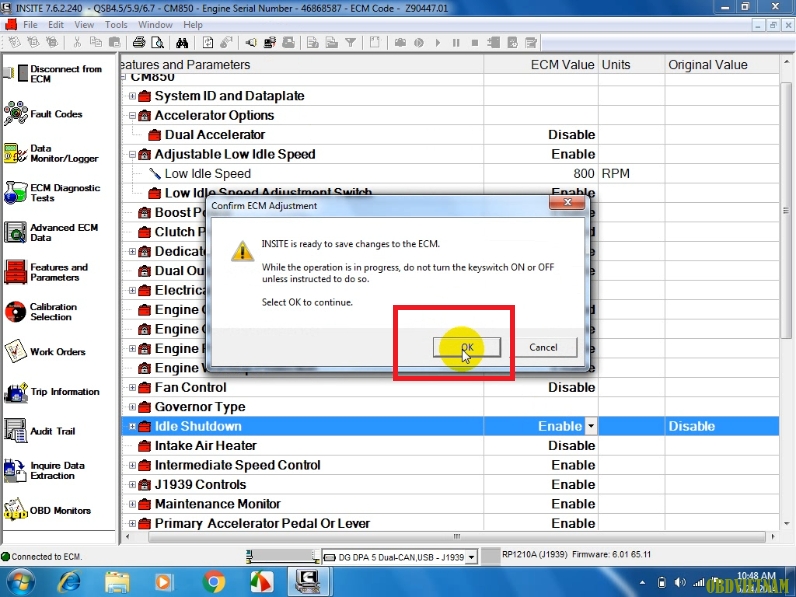The height and width of the screenshot is (597, 796).
Task: Click the ECM Value column header
Action: point(541,65)
